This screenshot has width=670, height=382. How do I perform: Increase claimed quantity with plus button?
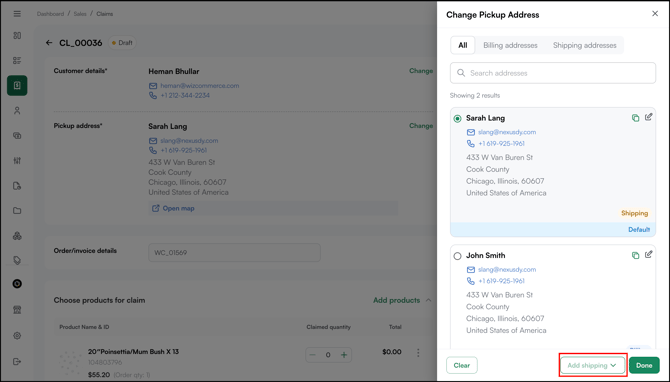344,355
